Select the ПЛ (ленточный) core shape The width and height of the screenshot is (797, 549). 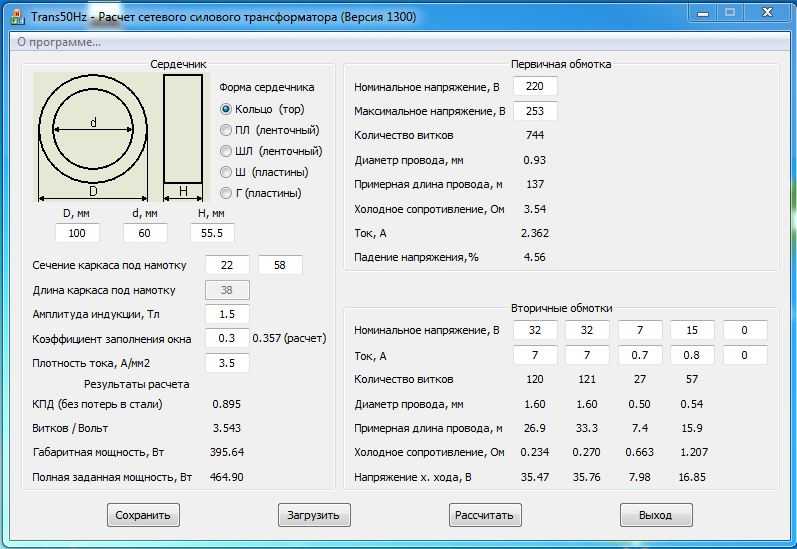pos(269,130)
